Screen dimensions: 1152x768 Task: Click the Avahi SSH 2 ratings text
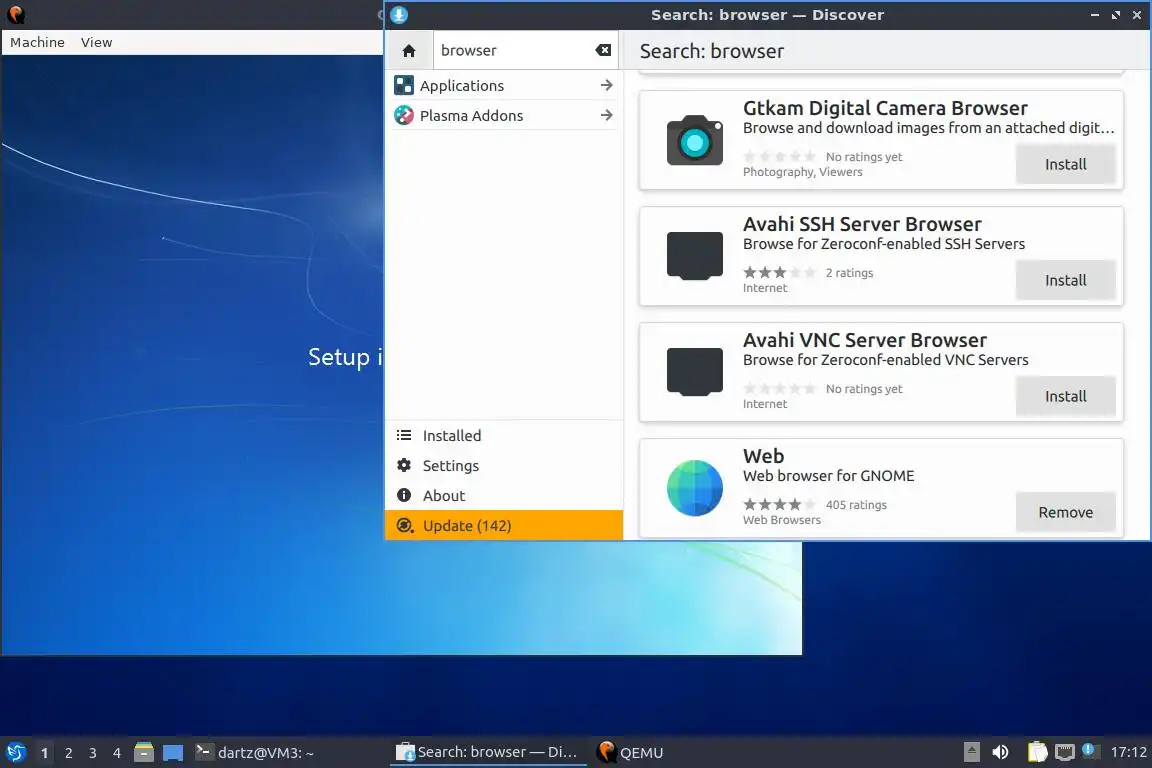(849, 273)
